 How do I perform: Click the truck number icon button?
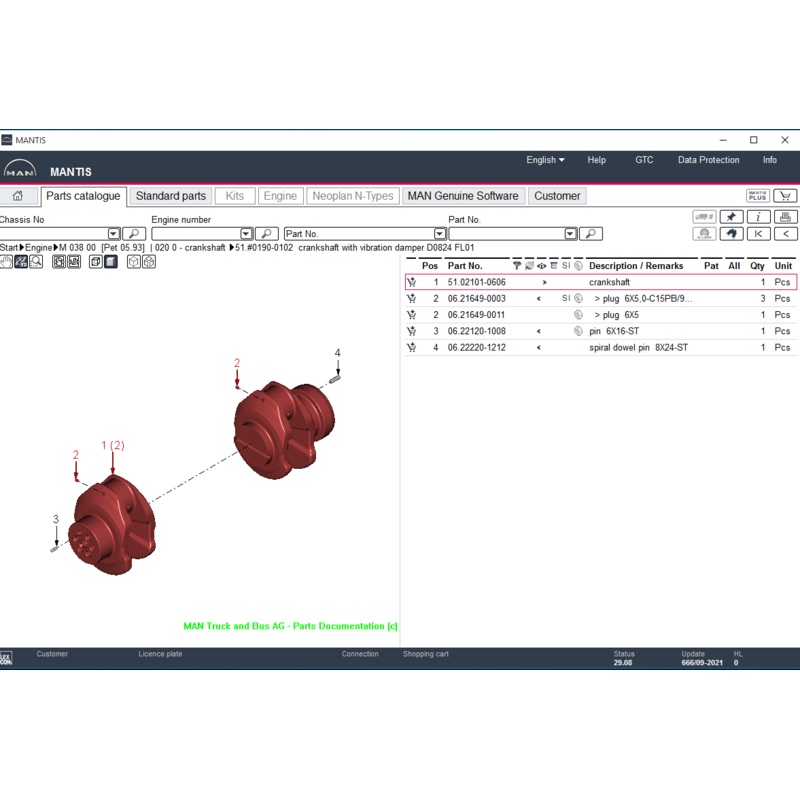pyautogui.click(x=704, y=217)
